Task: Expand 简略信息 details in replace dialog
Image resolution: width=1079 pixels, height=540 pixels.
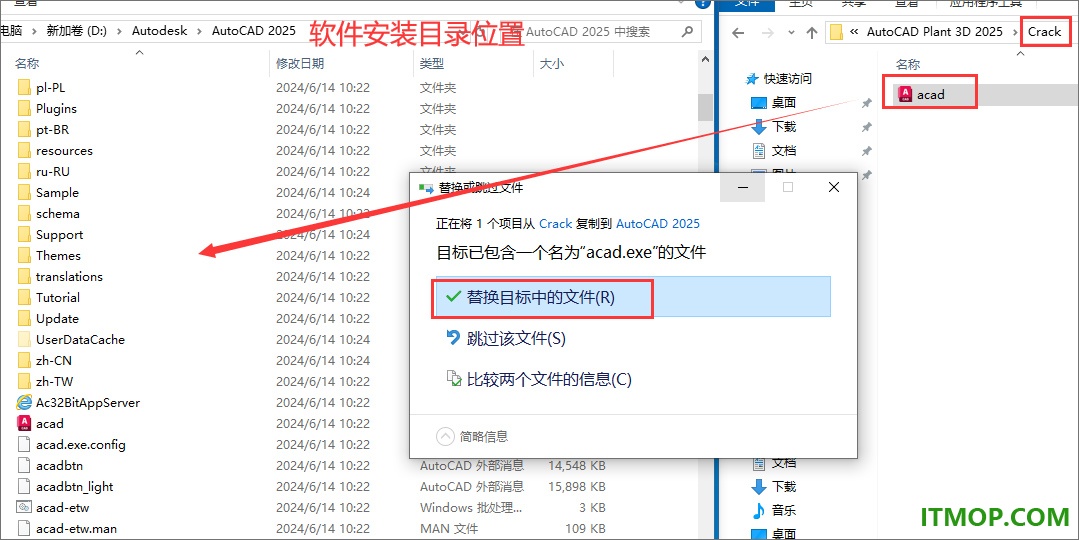Action: 473,436
